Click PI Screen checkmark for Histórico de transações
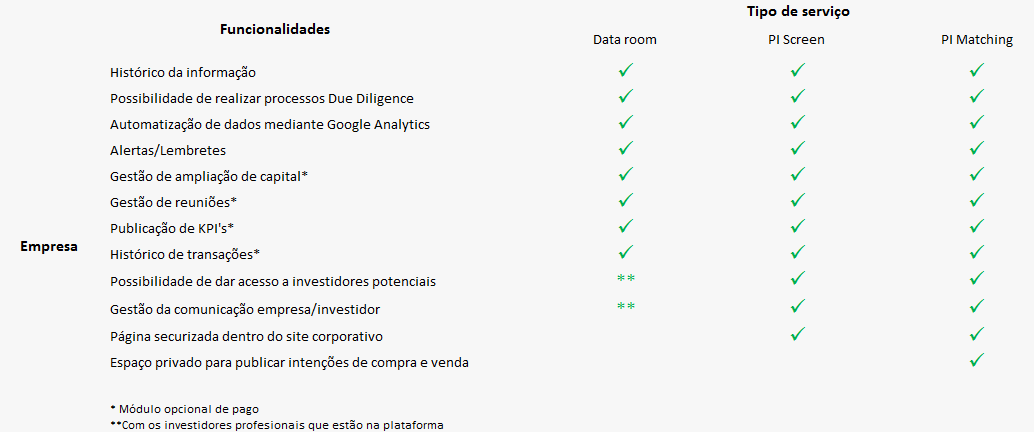This screenshot has width=1034, height=432. click(797, 252)
